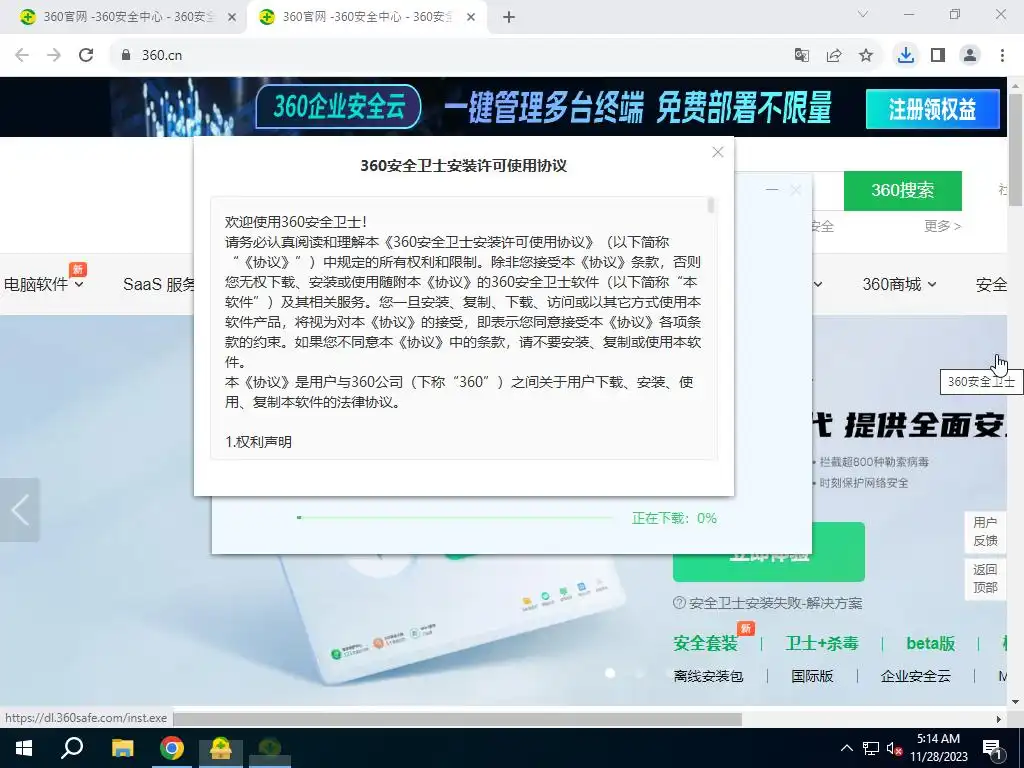Bookmark this page with star icon
The height and width of the screenshot is (768, 1024).
(x=866, y=56)
